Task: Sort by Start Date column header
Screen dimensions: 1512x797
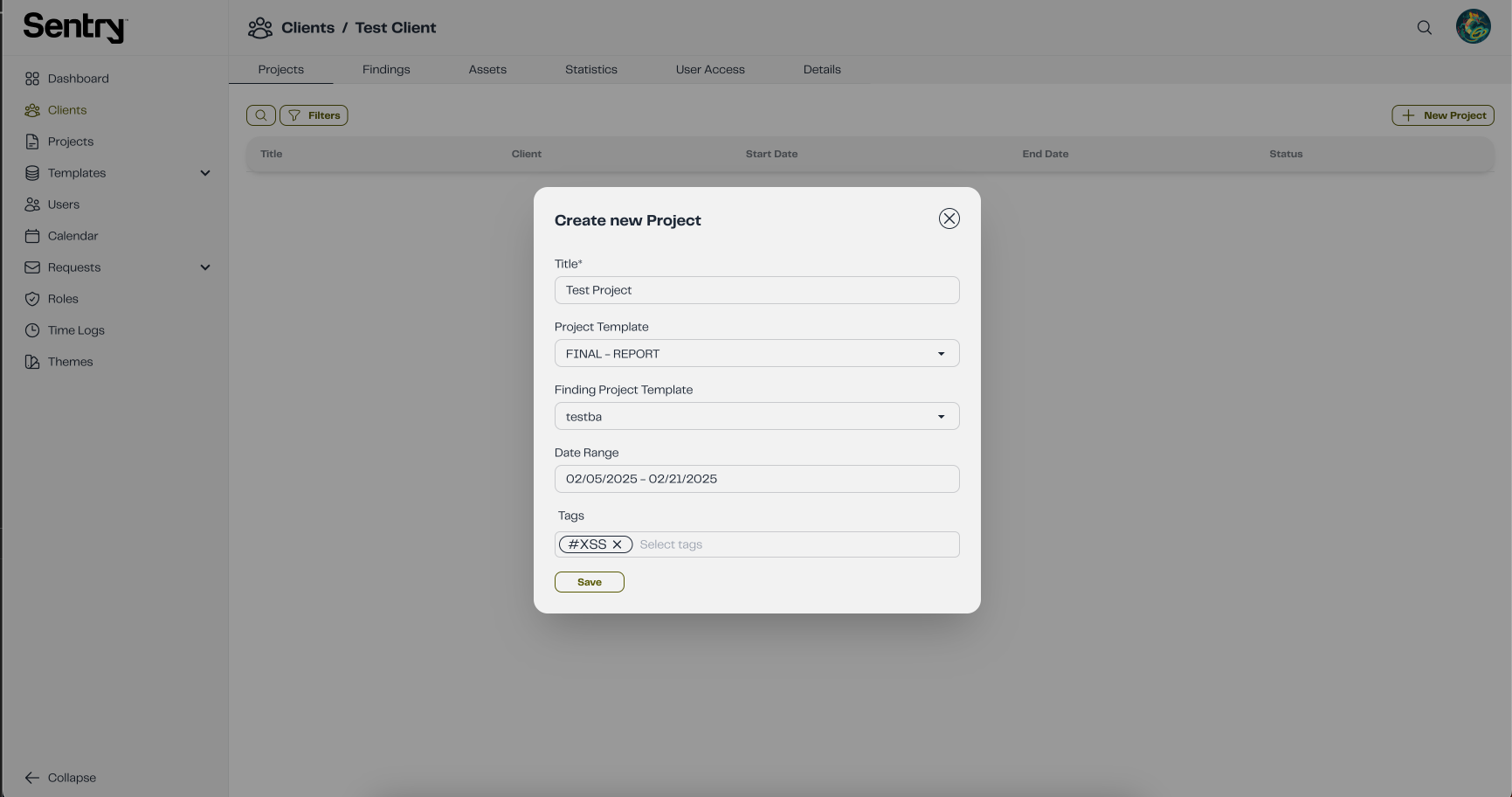Action: [x=771, y=154]
